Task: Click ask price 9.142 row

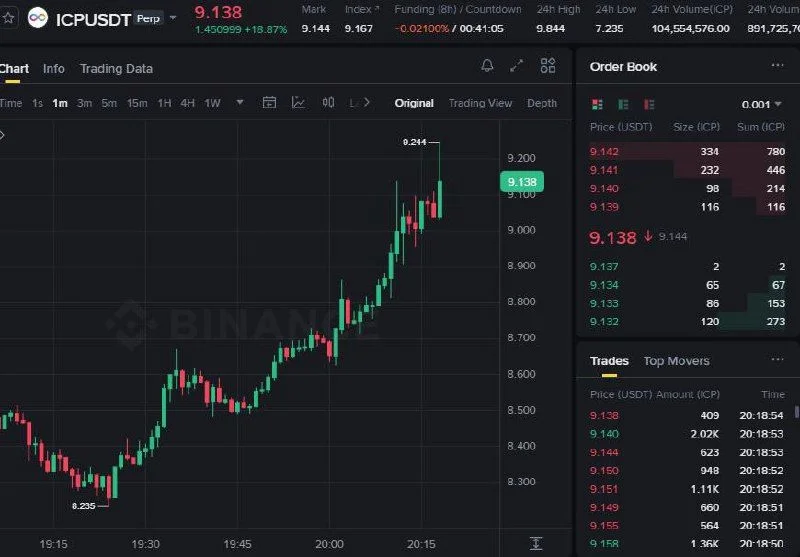Action: (687, 151)
